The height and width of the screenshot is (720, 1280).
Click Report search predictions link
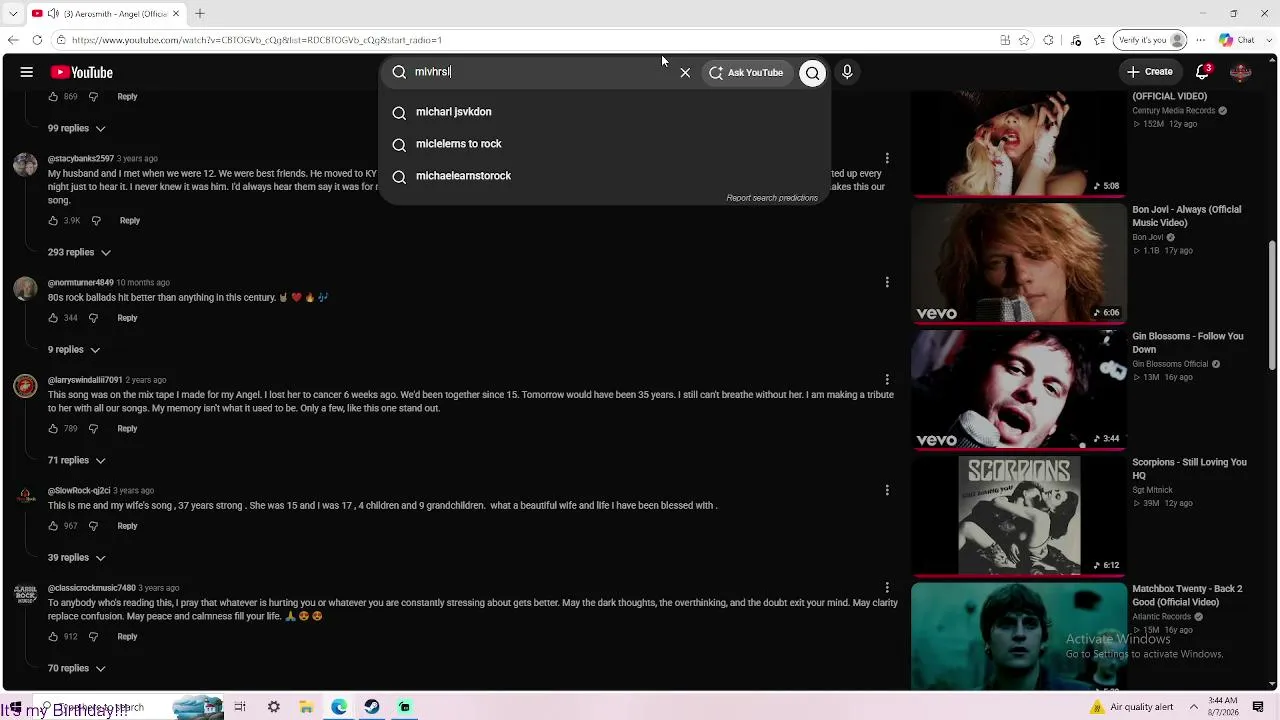tap(772, 198)
